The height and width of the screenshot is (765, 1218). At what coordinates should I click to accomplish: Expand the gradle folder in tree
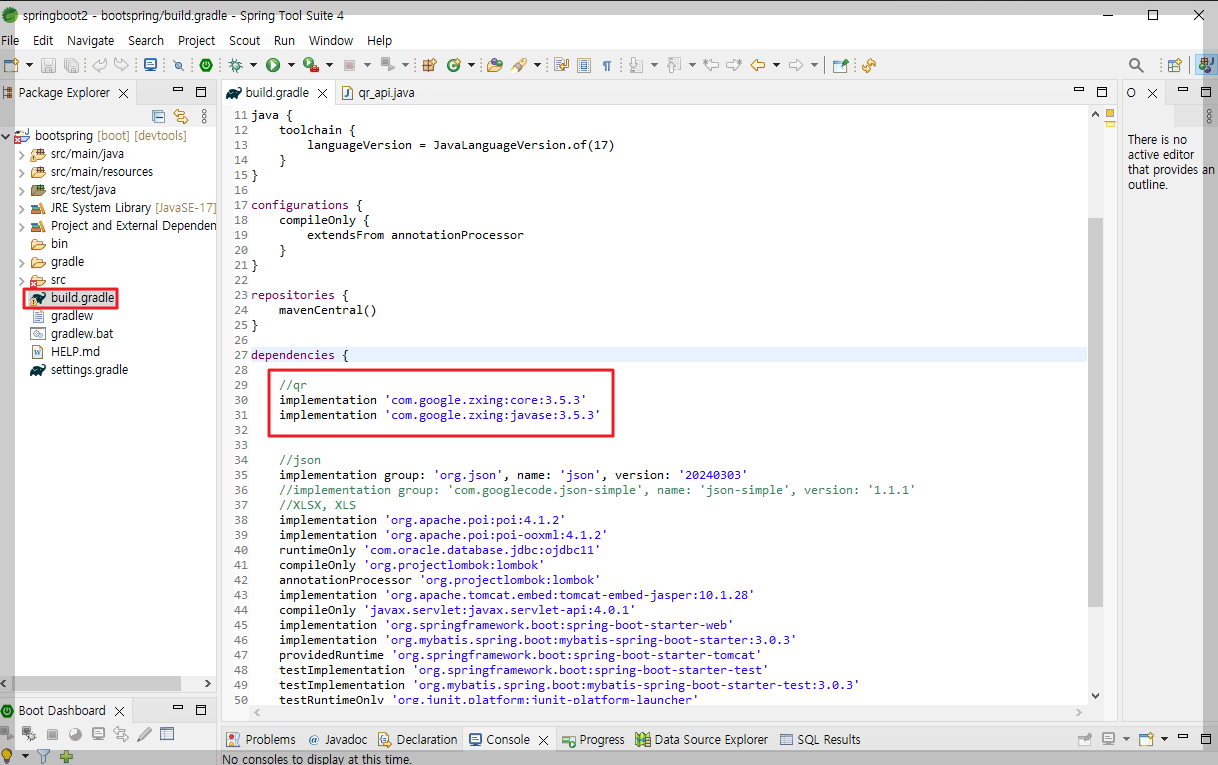coord(21,262)
